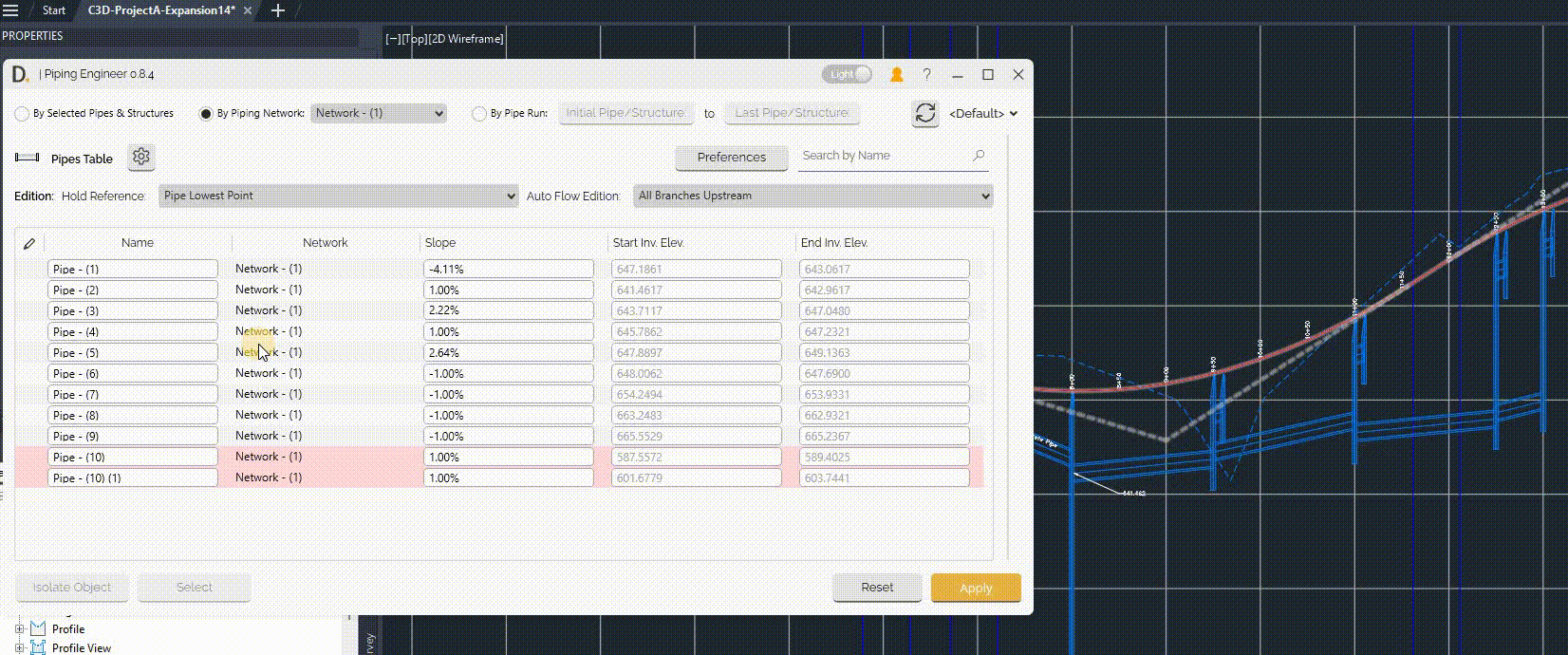The image size is (1568, 655).
Task: Switch to the Start tab
Action: point(54,10)
